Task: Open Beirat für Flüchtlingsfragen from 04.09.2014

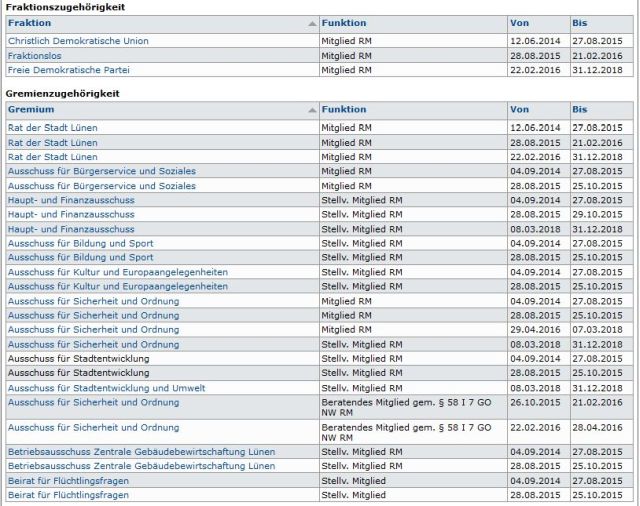Action: point(68,481)
